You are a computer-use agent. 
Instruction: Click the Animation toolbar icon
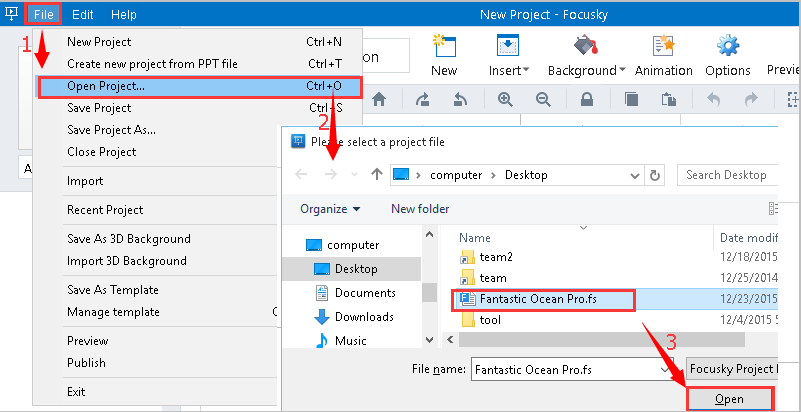click(x=664, y=55)
